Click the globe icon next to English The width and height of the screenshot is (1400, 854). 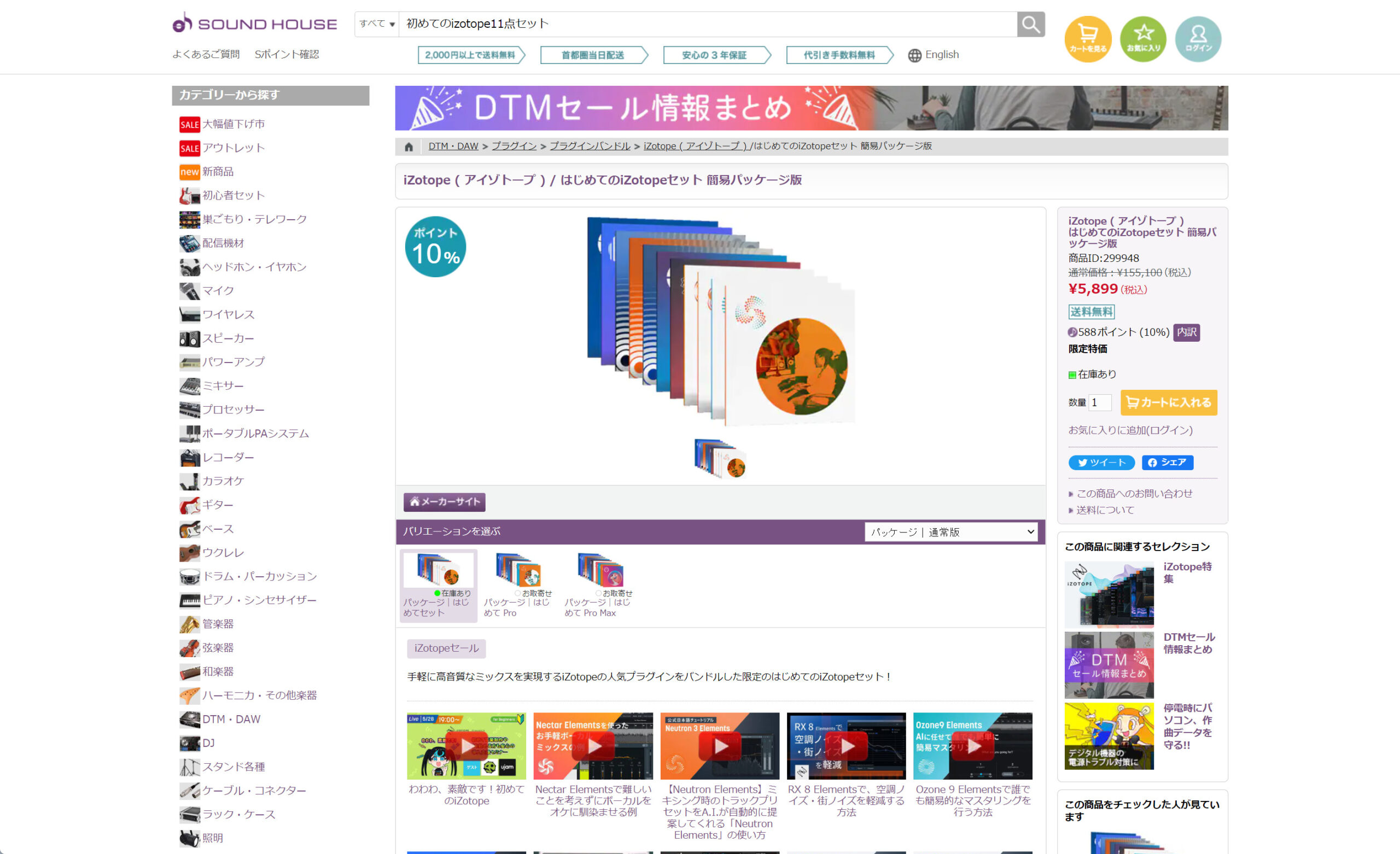pyautogui.click(x=914, y=55)
